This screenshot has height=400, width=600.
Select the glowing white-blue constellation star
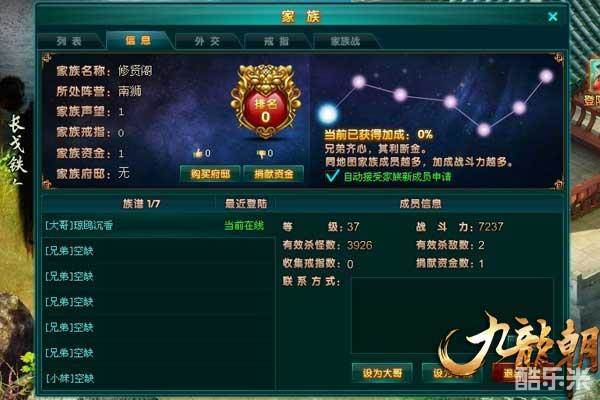[328, 114]
